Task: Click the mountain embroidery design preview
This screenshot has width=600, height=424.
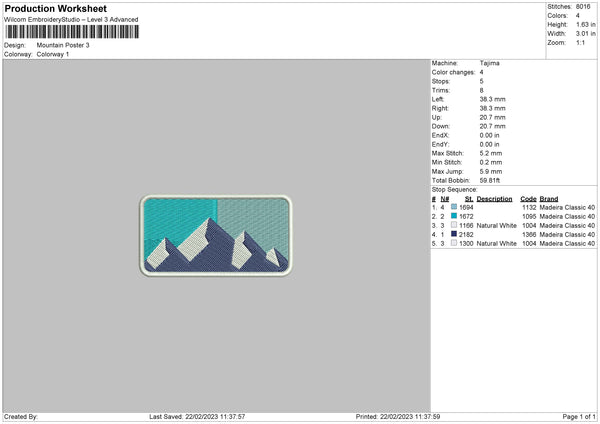Action: tap(216, 235)
